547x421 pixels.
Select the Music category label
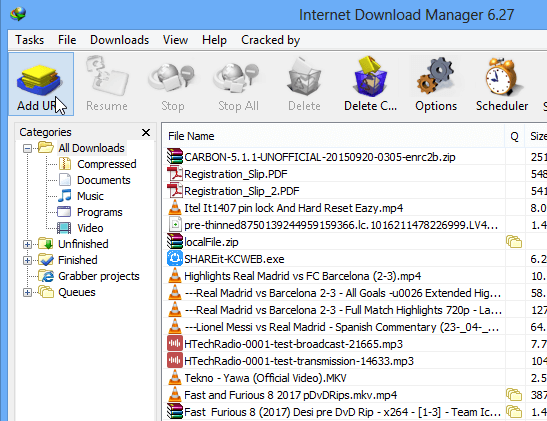click(90, 196)
